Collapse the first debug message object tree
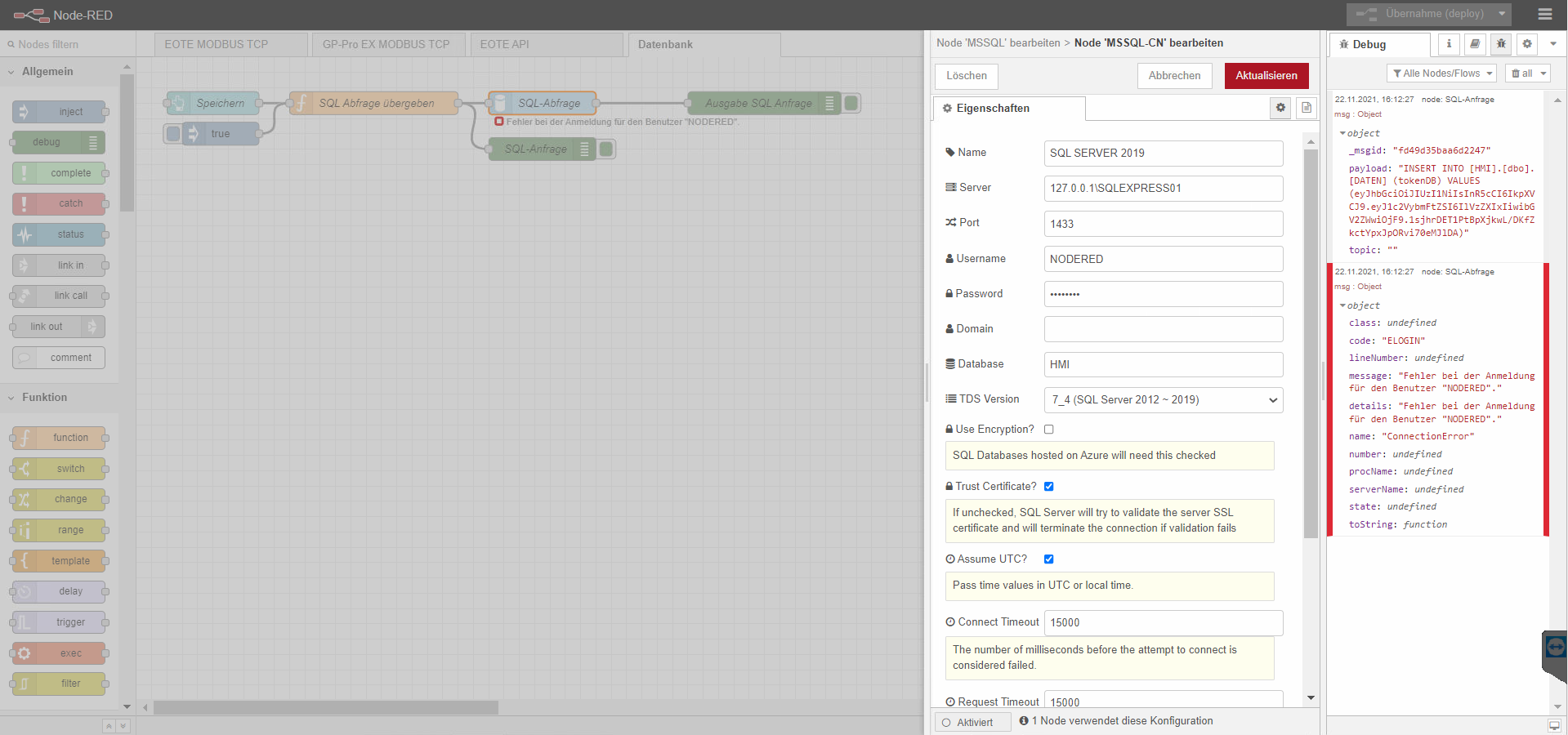 [1343, 133]
